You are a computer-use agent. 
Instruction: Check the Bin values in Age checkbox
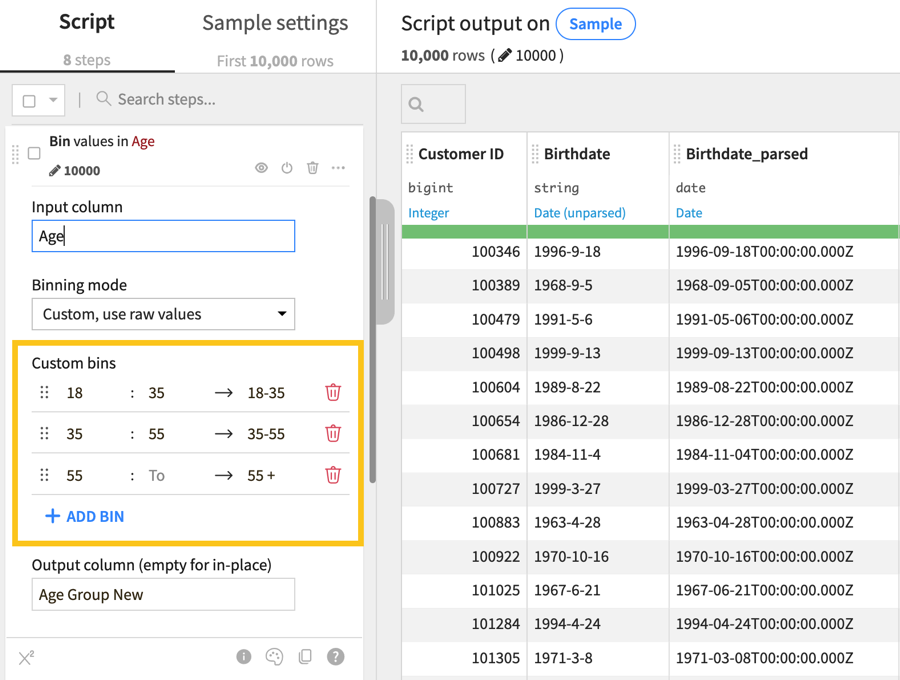(34, 154)
